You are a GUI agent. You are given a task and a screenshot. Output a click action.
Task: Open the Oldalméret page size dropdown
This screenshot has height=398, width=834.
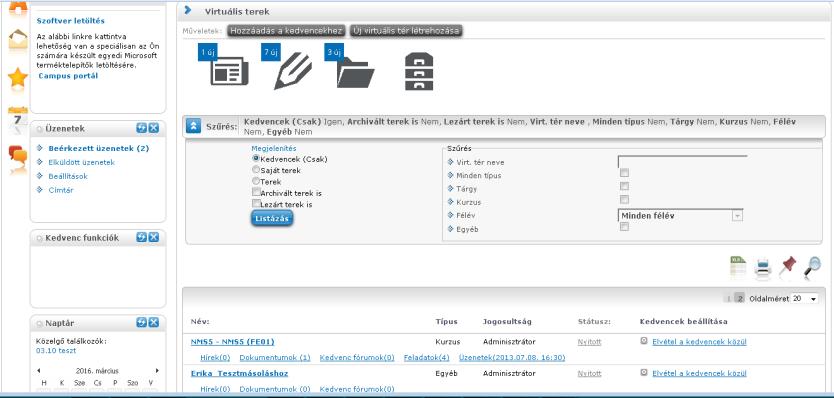804,299
